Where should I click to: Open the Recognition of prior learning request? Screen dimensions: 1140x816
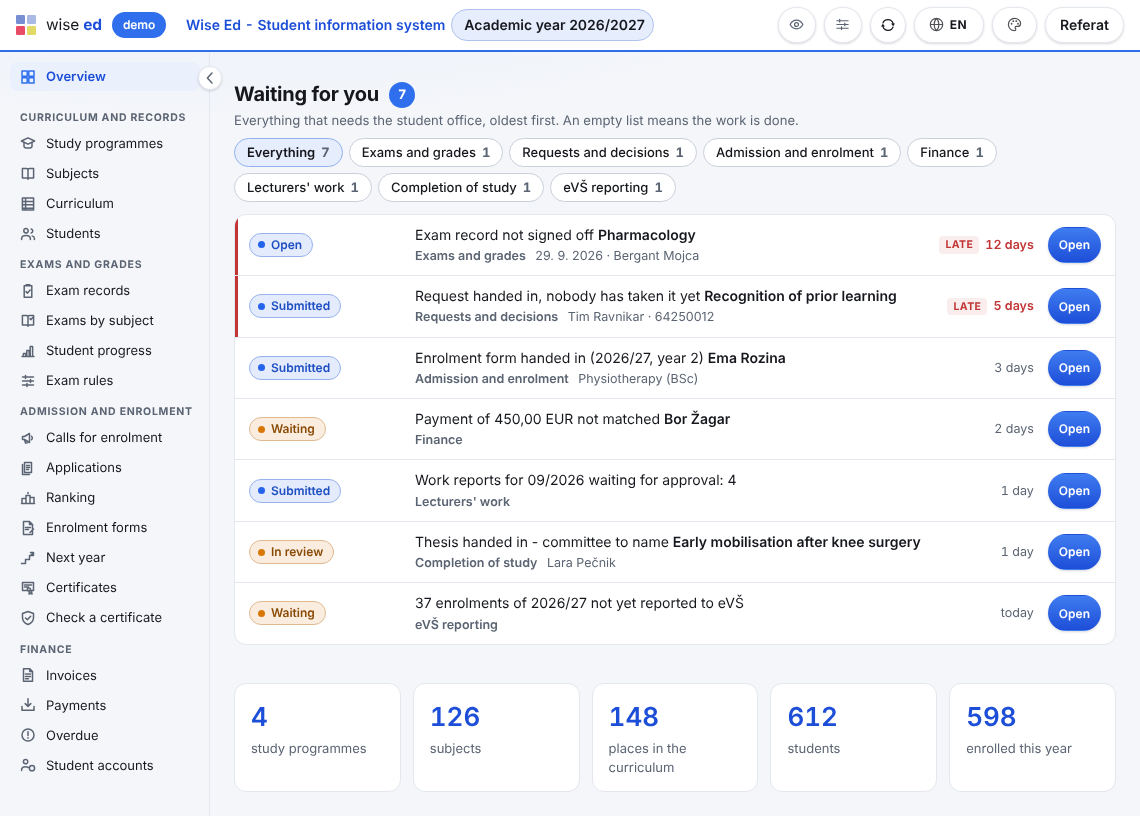click(x=1073, y=306)
